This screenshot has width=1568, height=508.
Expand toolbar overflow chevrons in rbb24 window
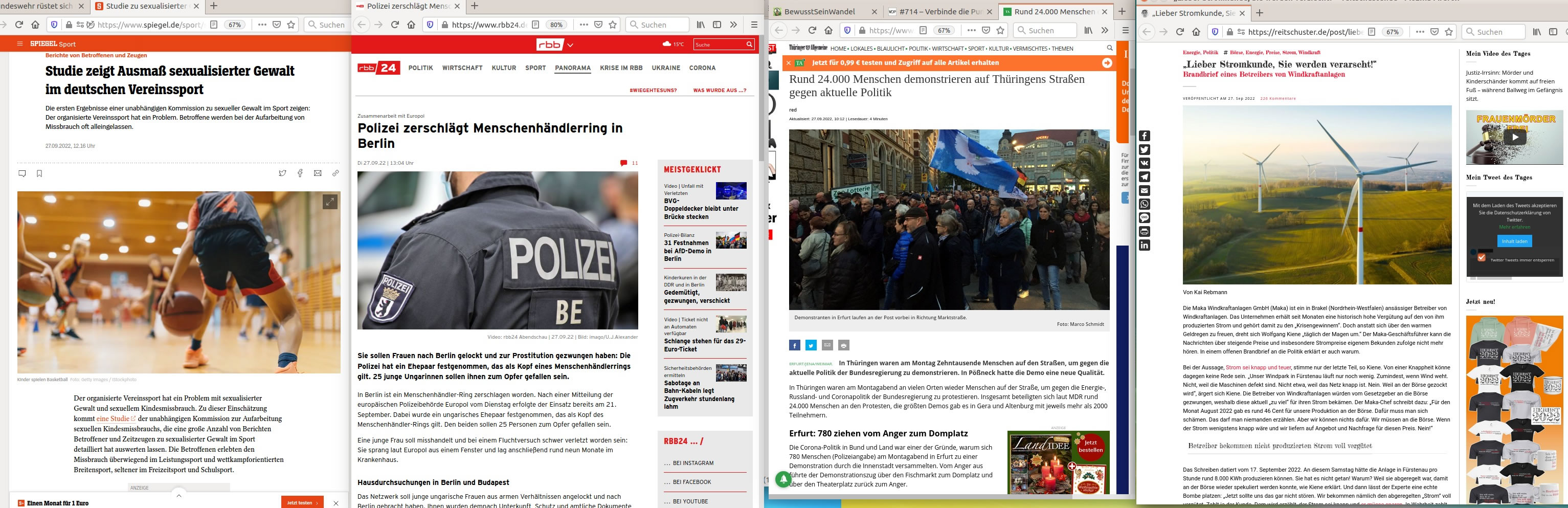point(733,25)
